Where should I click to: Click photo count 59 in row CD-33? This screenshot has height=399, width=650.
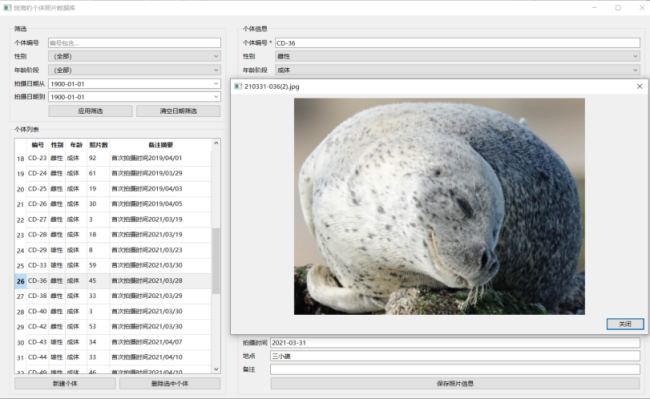click(99, 265)
